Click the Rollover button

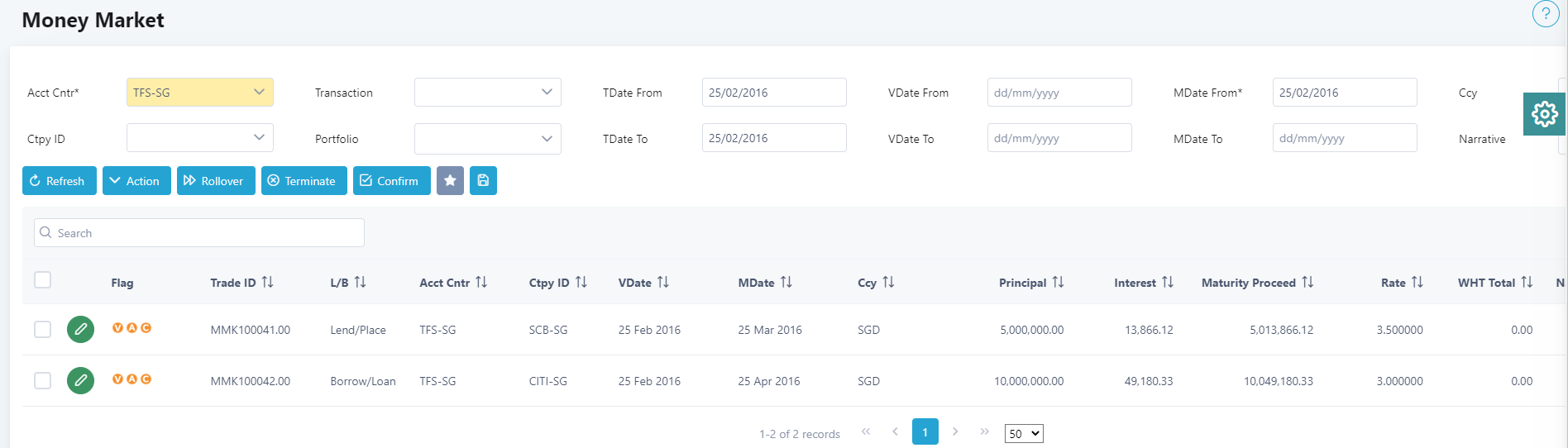point(213,181)
